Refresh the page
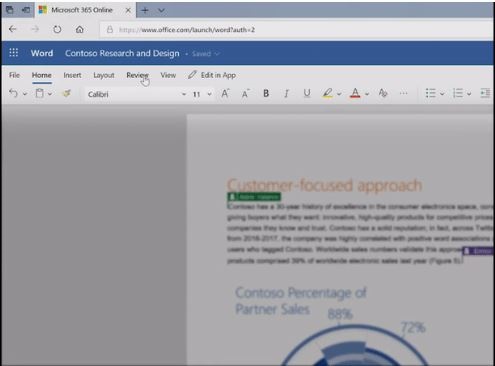Image resolution: width=495 pixels, height=366 pixels. 57,29
